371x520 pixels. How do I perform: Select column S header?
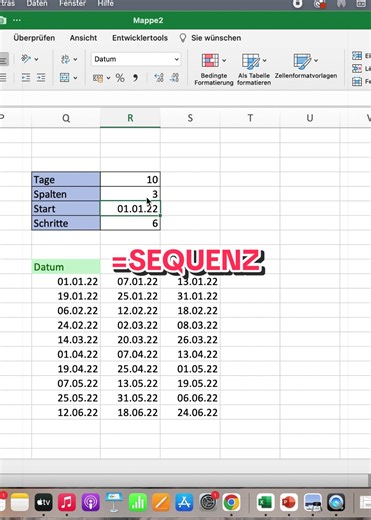(x=190, y=118)
